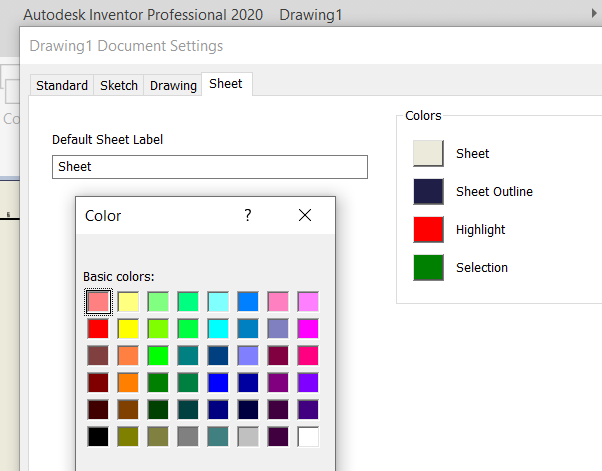The width and height of the screenshot is (602, 471).
Task: Open the Standard tab
Action: click(x=62, y=85)
